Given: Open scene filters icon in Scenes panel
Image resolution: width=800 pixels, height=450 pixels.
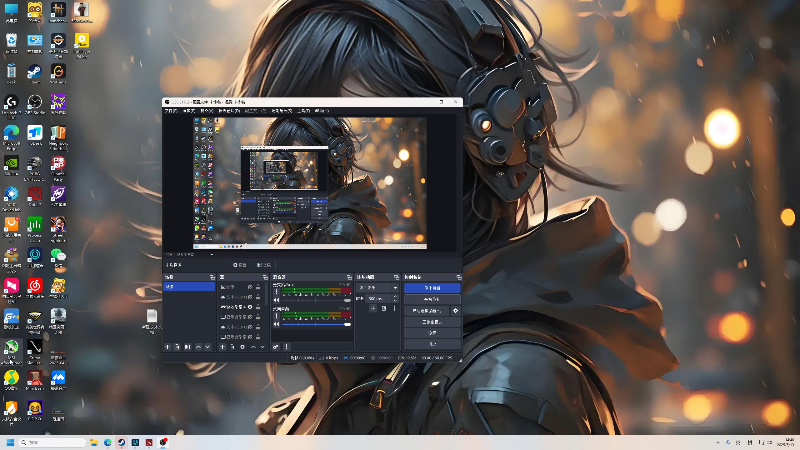Looking at the screenshot, I should [187, 347].
